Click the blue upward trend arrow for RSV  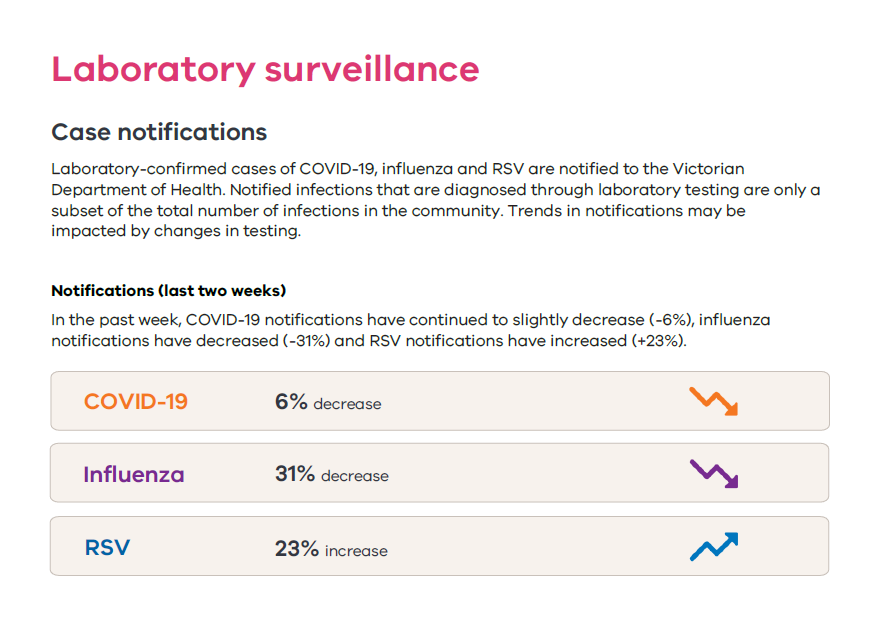(714, 547)
